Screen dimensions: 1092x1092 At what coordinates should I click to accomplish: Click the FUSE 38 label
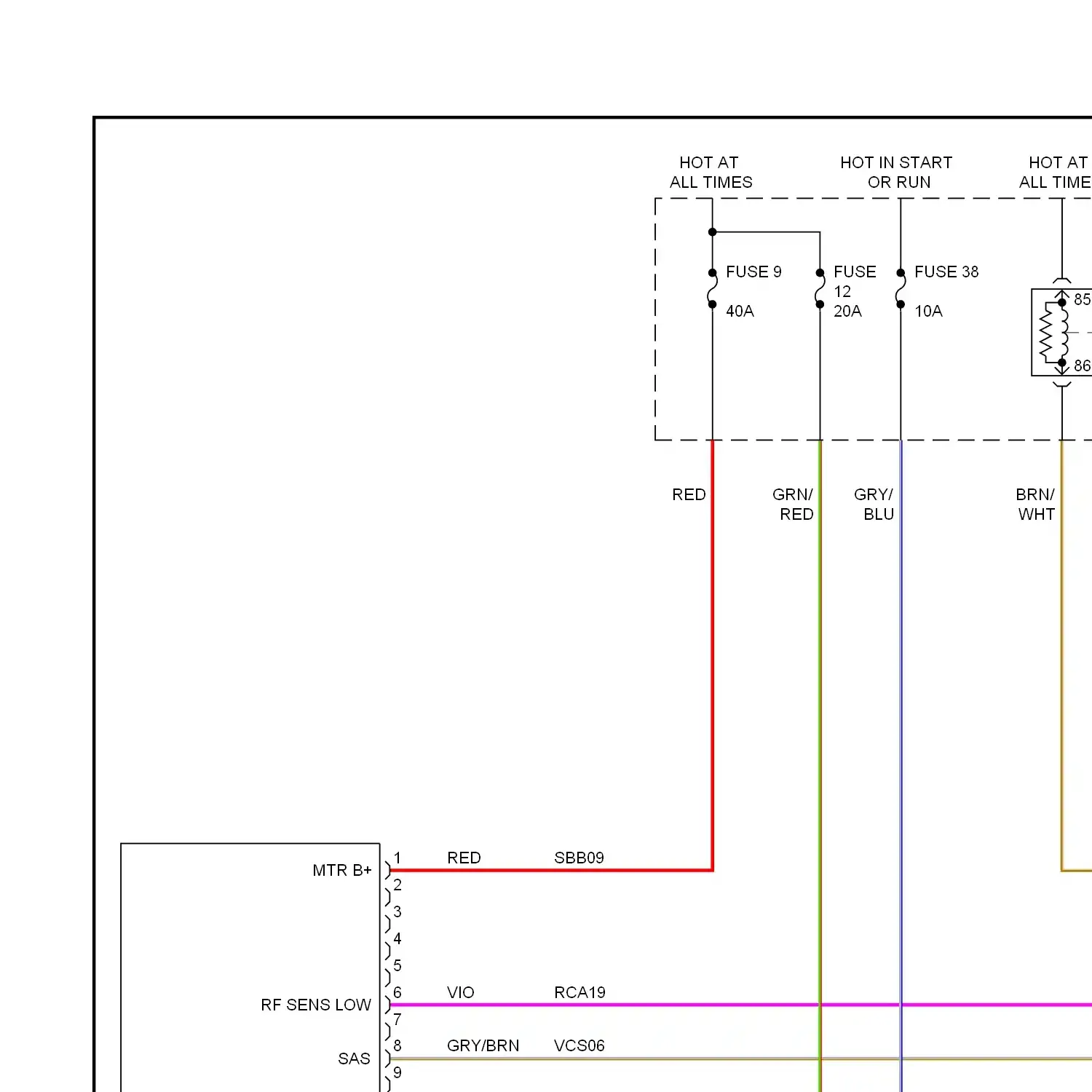click(x=946, y=272)
